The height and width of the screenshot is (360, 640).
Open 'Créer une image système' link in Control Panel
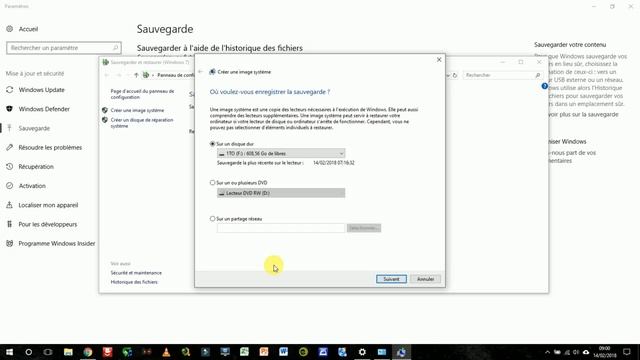137,110
